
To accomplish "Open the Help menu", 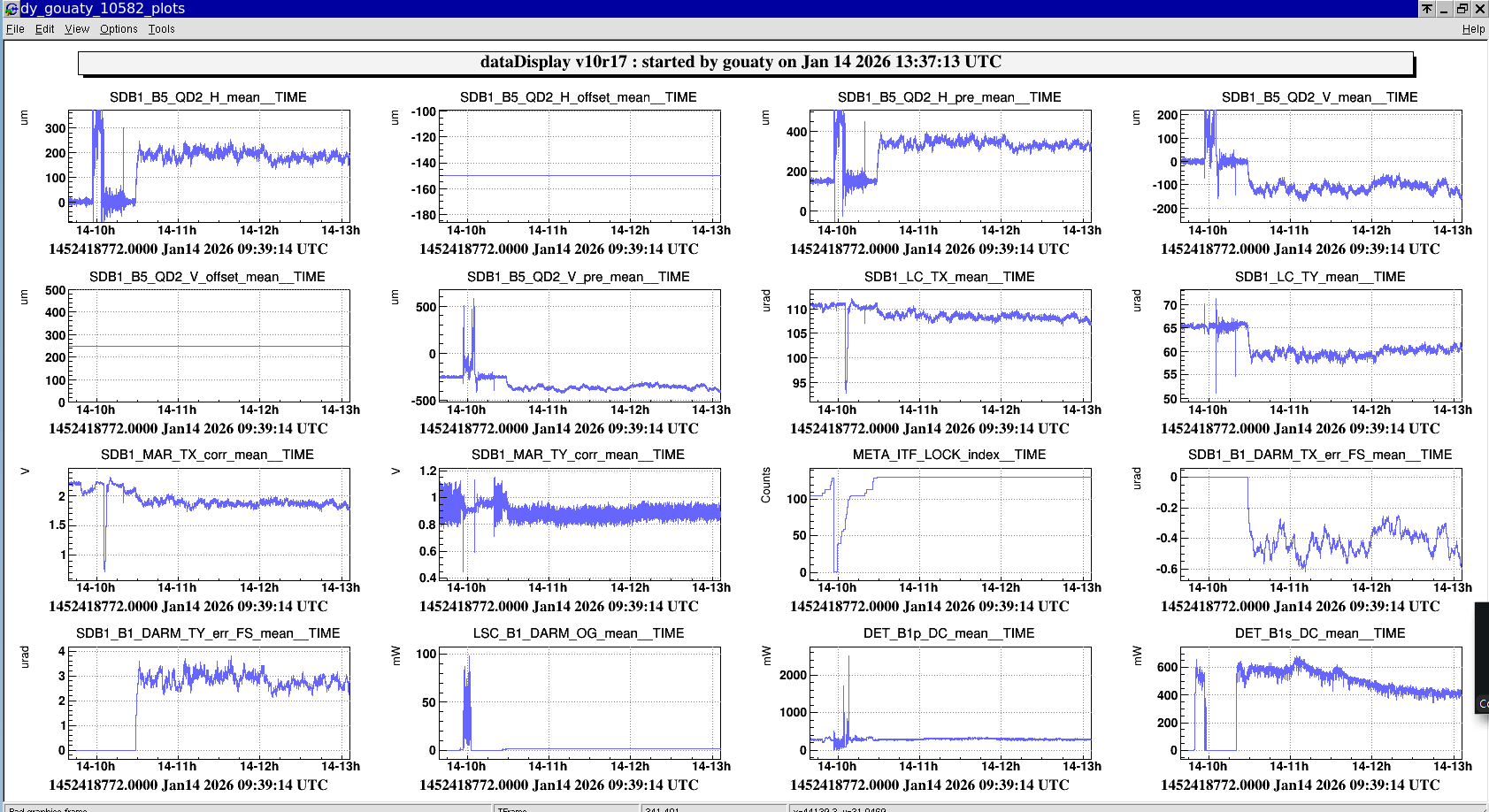I will coord(1473,29).
